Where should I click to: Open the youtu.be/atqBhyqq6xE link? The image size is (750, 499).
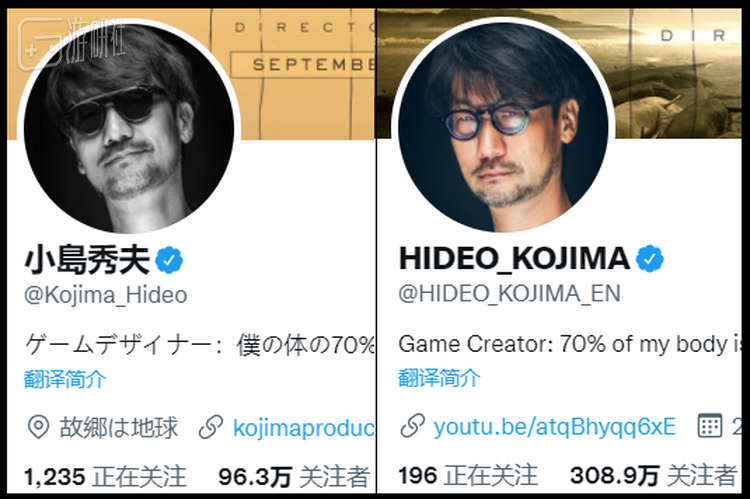coord(555,426)
